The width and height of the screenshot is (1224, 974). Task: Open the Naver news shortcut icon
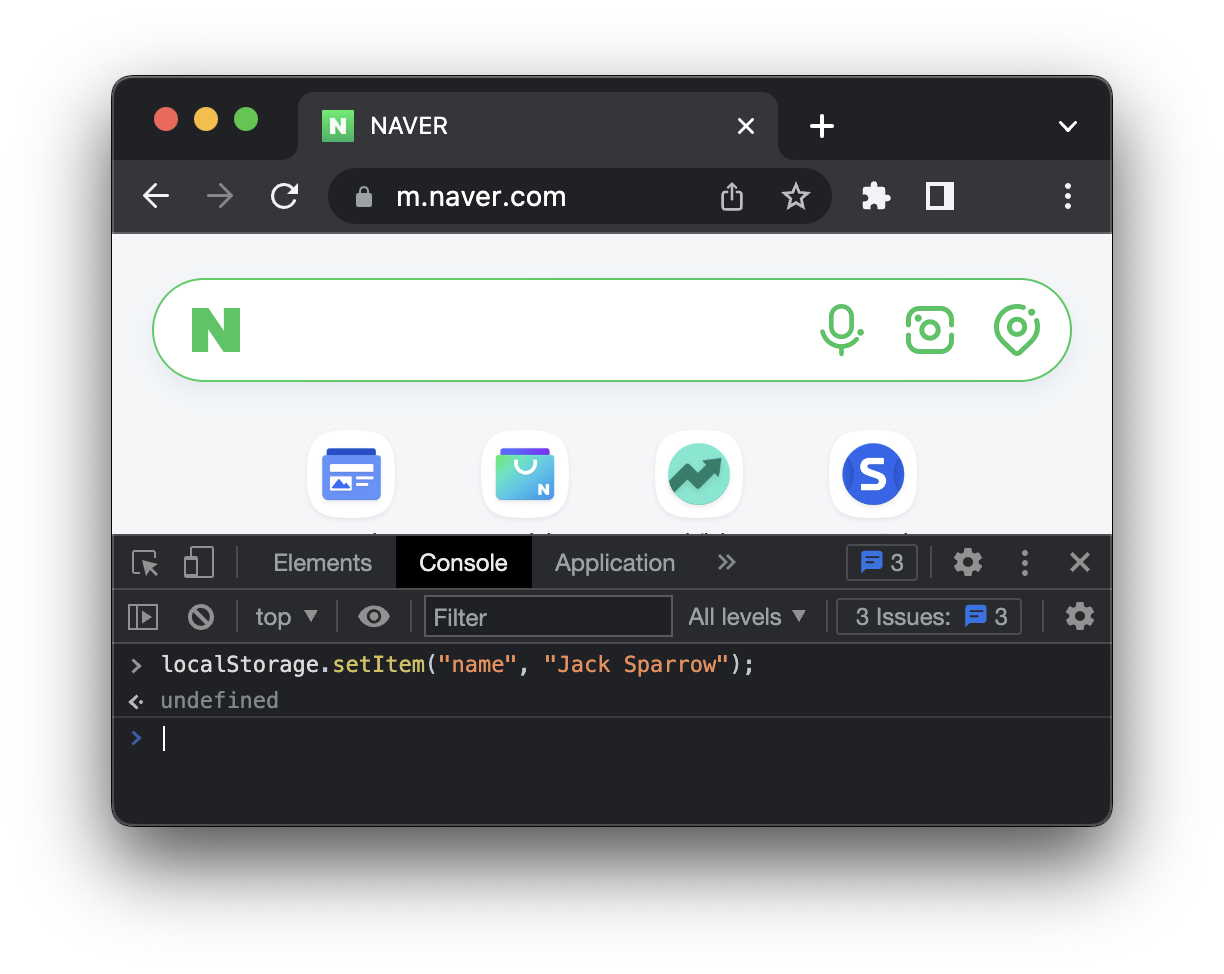[351, 474]
